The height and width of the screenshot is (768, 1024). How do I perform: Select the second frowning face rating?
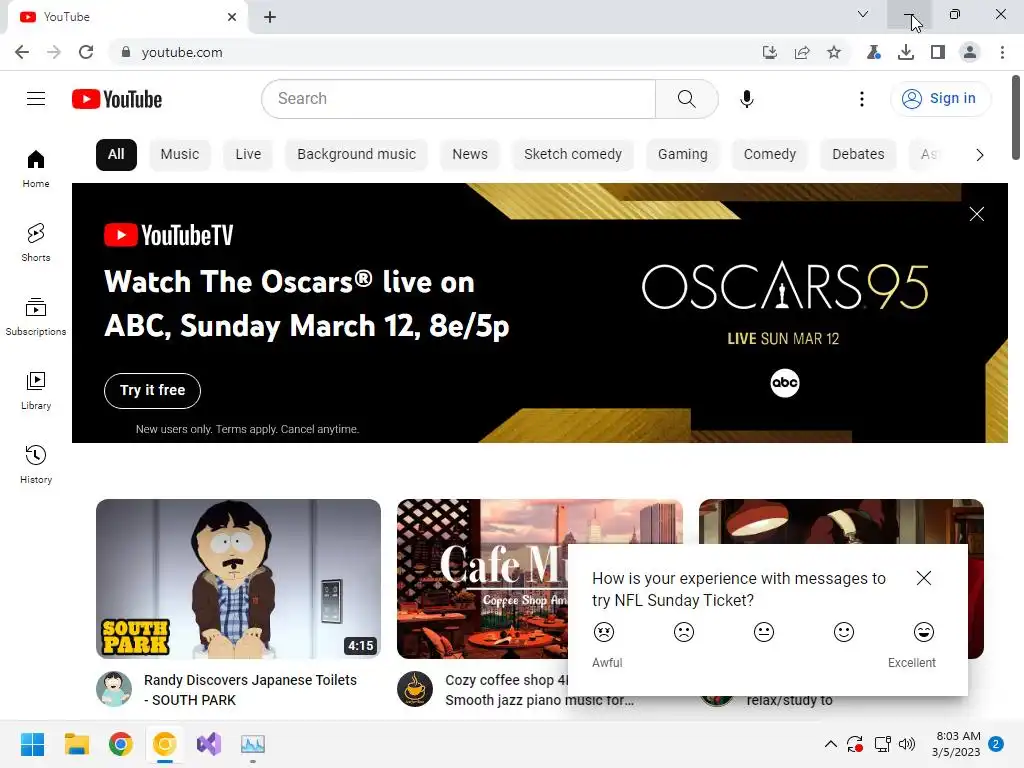pos(684,632)
